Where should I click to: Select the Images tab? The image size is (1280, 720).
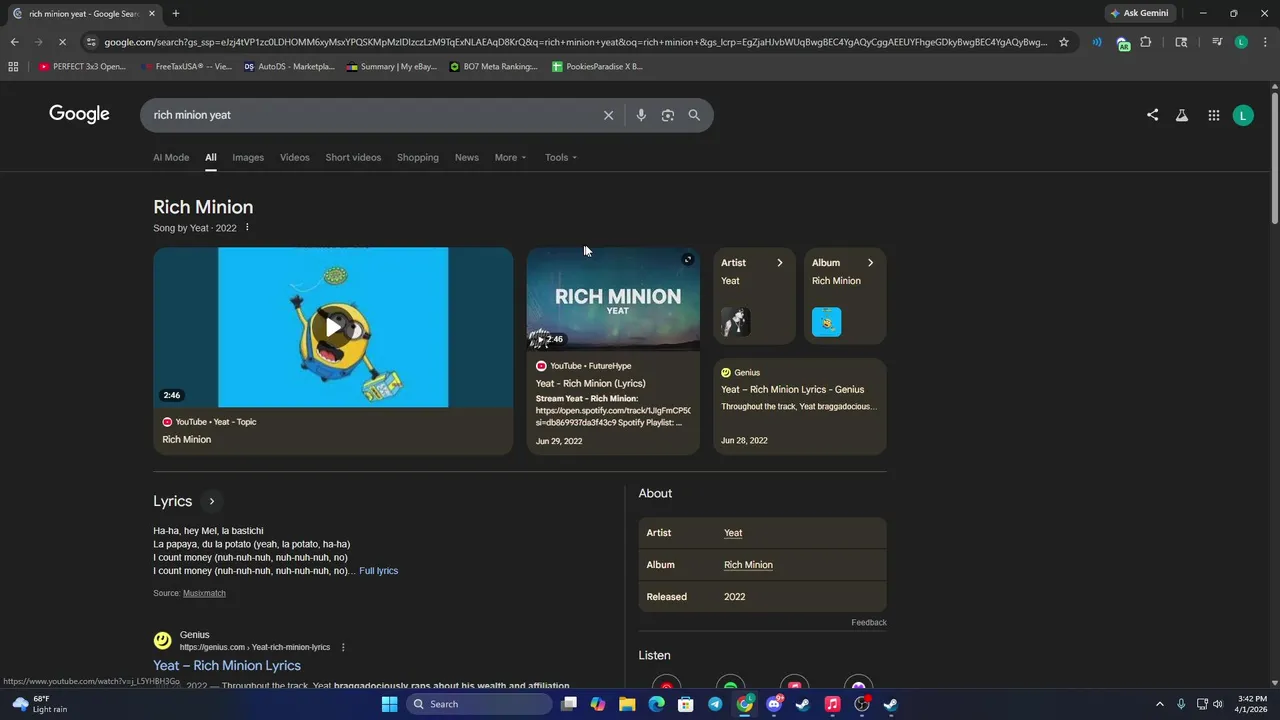[248, 157]
